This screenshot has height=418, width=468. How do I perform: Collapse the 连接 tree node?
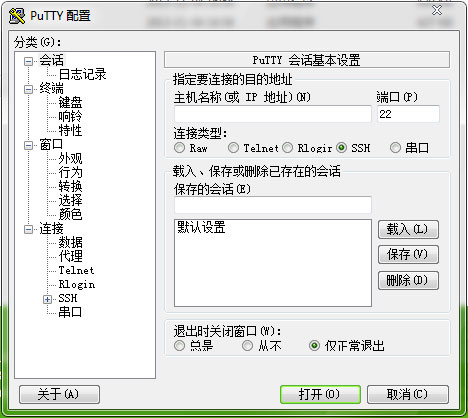coord(29,229)
